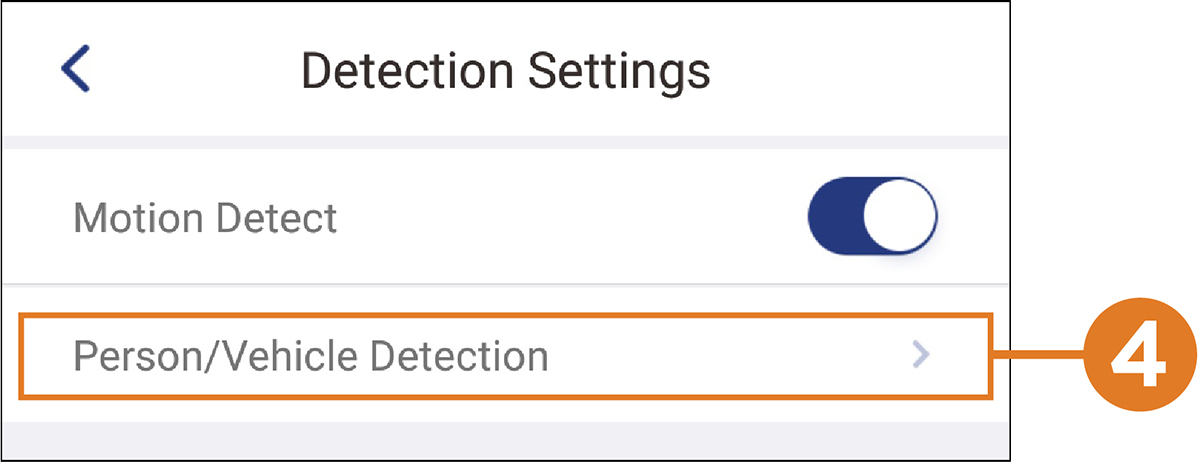Expand Person/Vehicle Detection via its right arrow
The height and width of the screenshot is (462, 1200).
pyautogui.click(x=921, y=355)
